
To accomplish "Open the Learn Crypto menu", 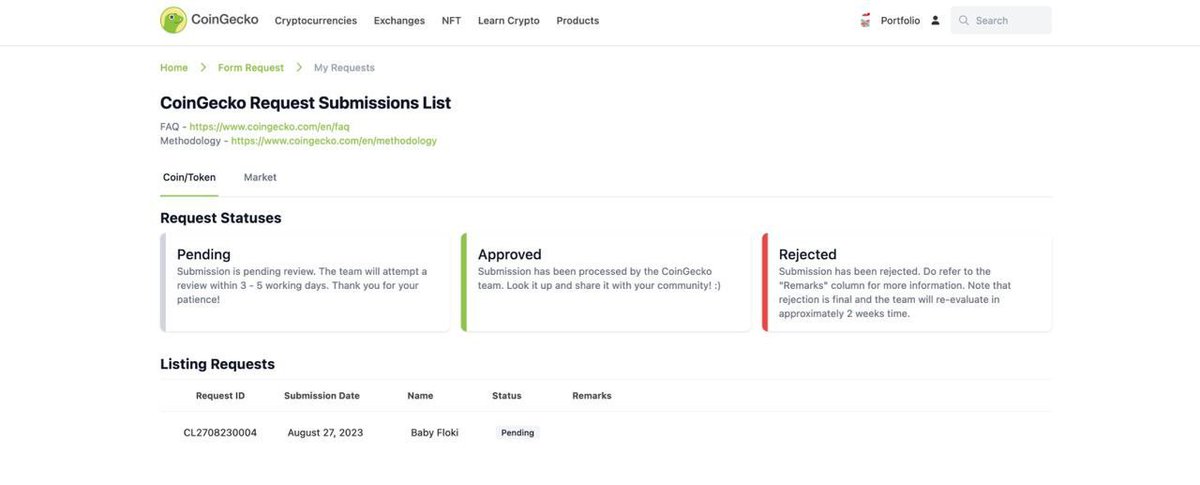I will point(509,20).
